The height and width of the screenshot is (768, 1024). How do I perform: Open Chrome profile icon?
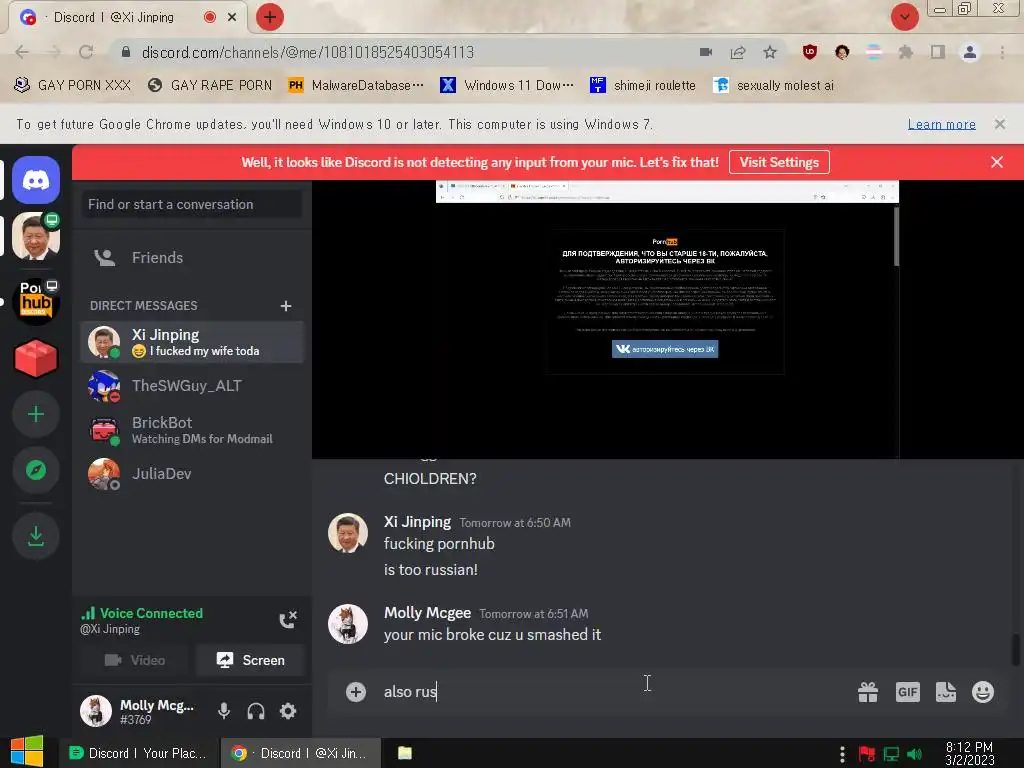click(x=970, y=52)
